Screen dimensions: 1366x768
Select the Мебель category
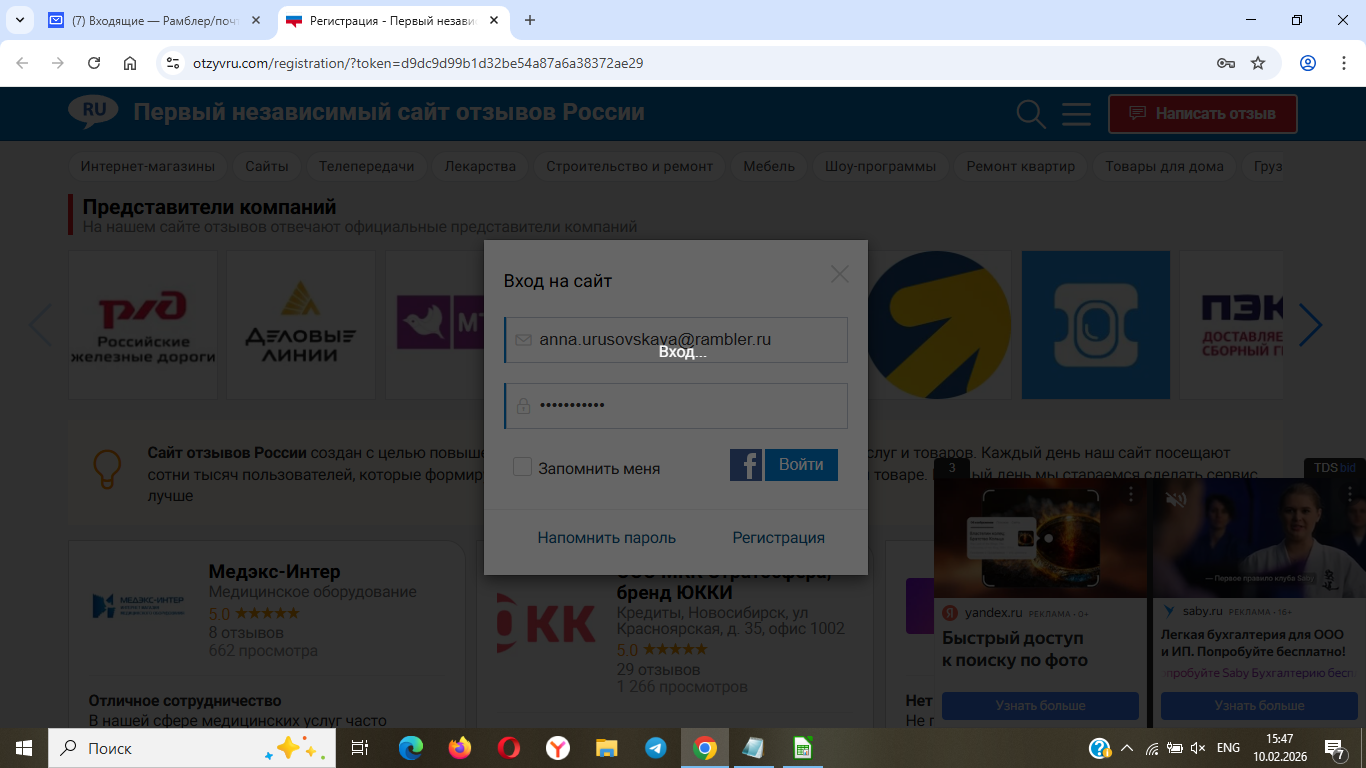pos(769,166)
